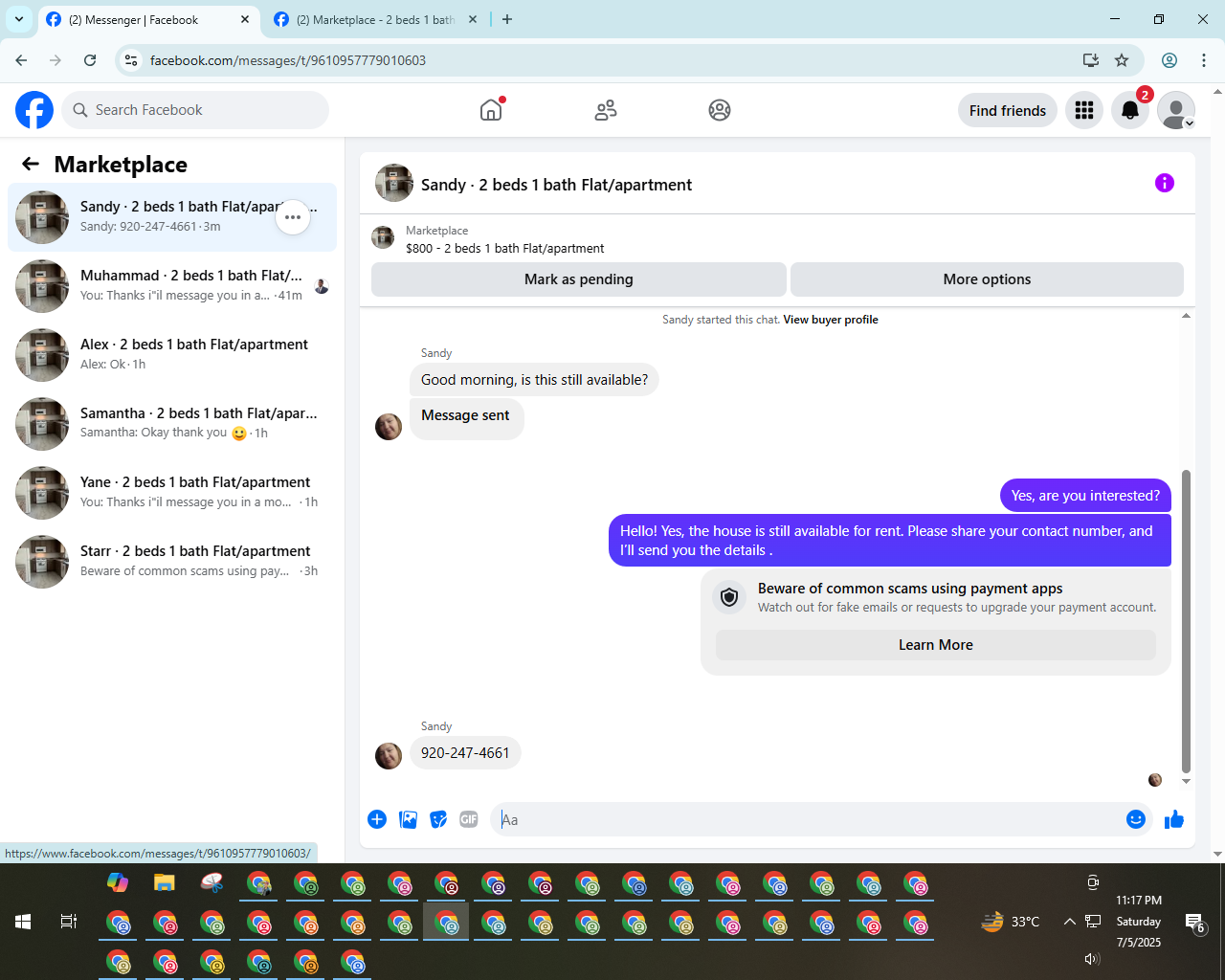The image size is (1225, 980).
Task: Open the account profile menu
Action: [1176, 110]
